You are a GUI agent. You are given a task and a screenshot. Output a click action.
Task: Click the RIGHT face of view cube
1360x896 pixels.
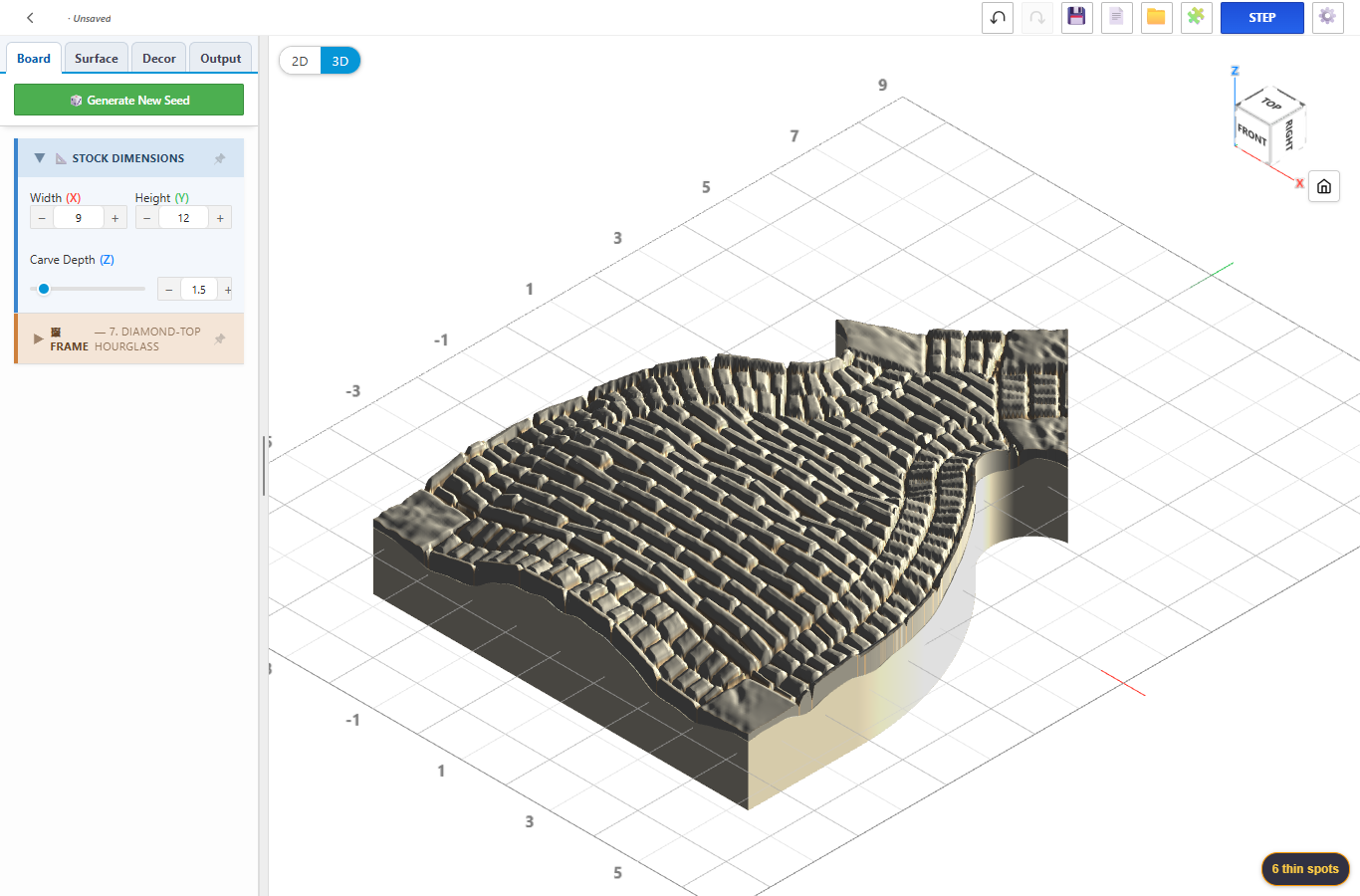point(1288,134)
